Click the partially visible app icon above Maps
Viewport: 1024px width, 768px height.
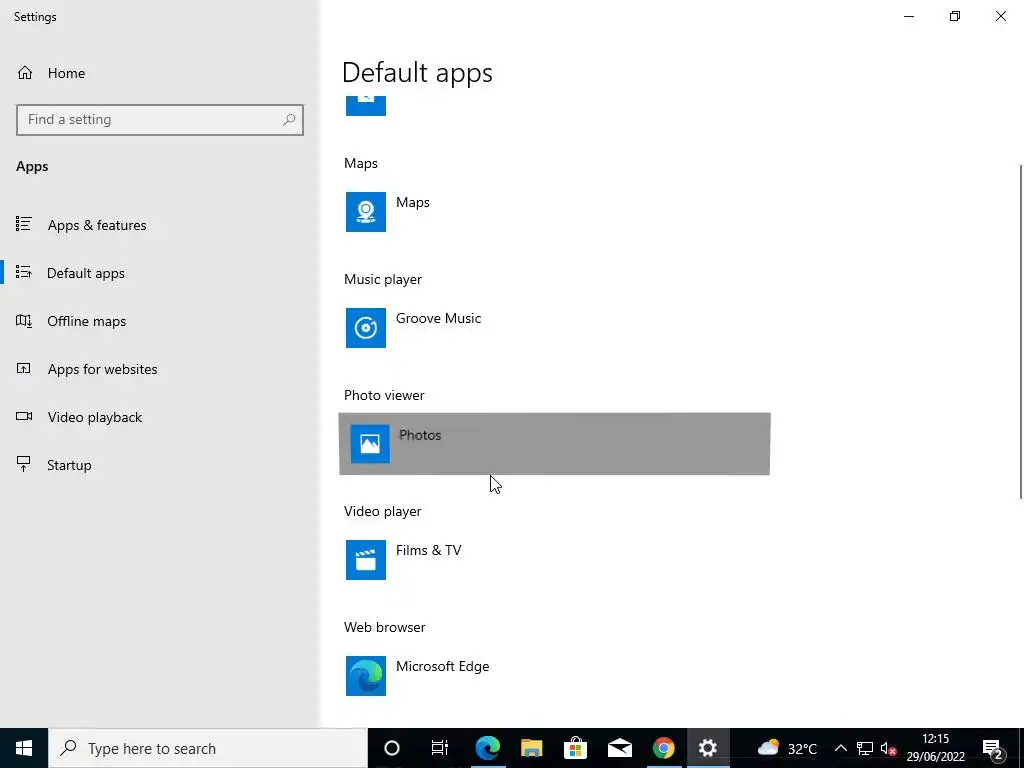(x=366, y=105)
